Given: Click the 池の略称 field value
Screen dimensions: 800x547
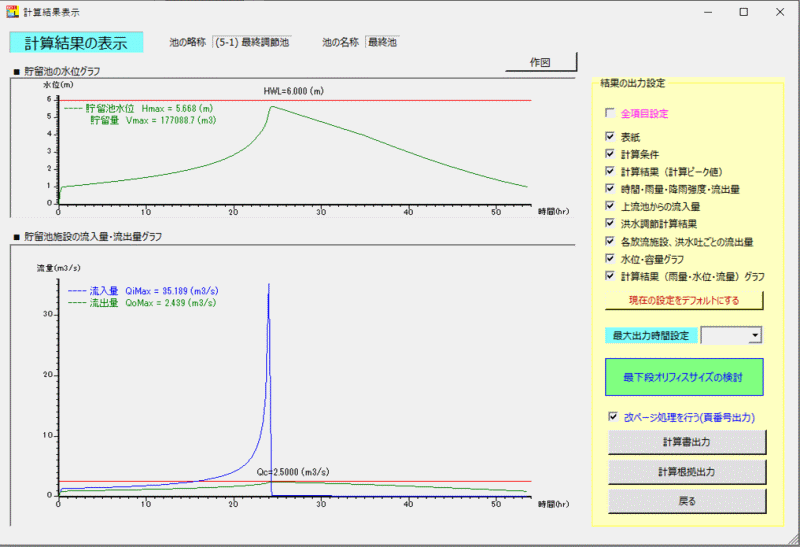Looking at the screenshot, I should point(252,43).
